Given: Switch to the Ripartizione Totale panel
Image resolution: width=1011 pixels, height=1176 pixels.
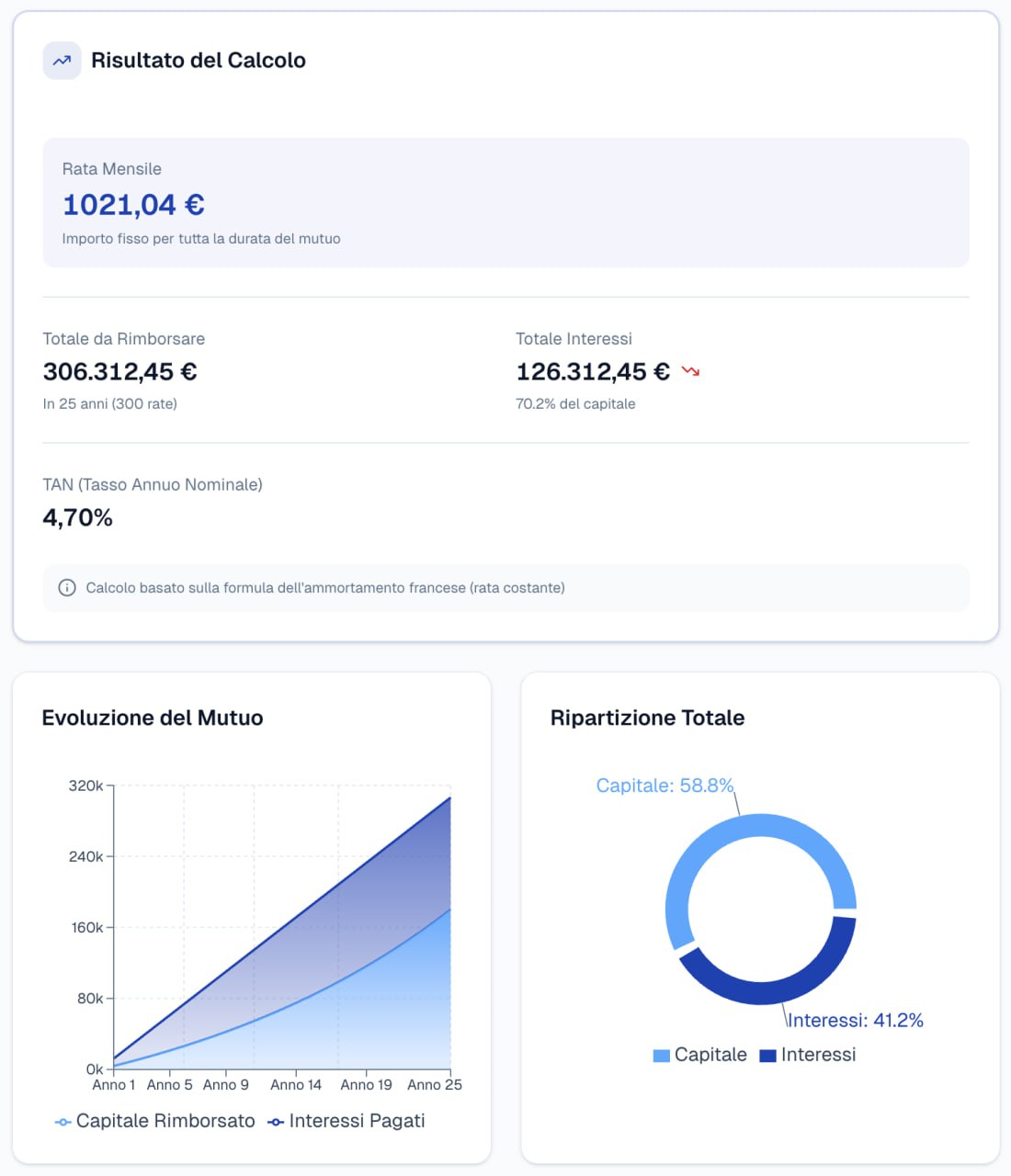Looking at the screenshot, I should click(x=647, y=718).
